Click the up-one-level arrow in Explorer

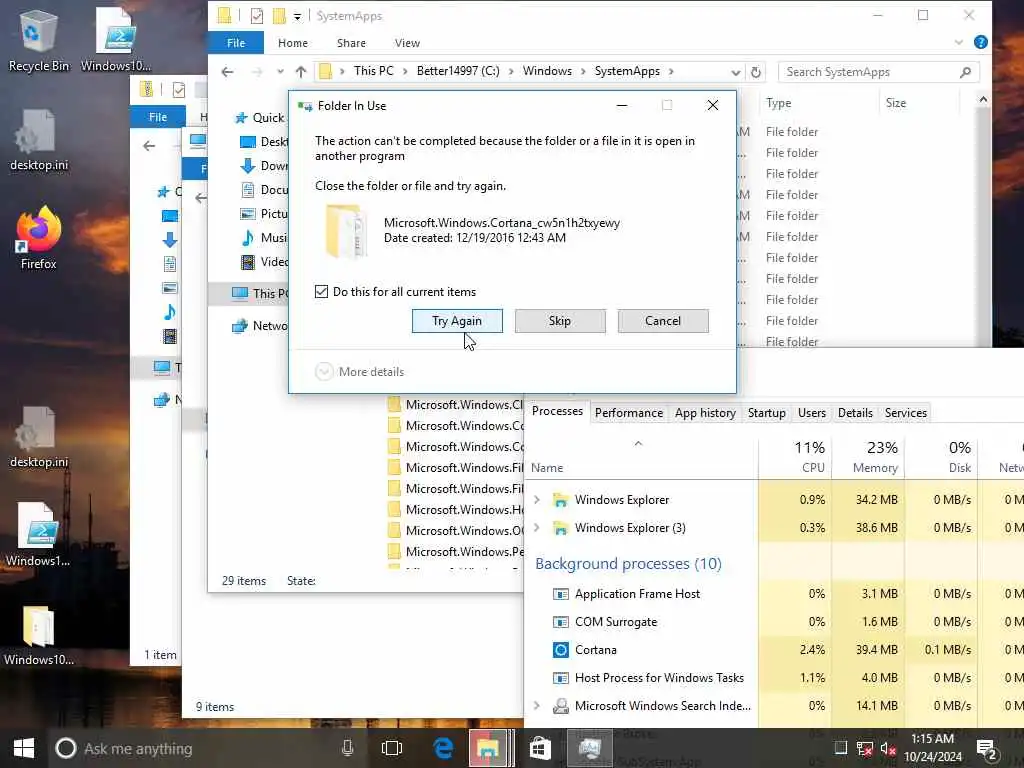pos(300,72)
